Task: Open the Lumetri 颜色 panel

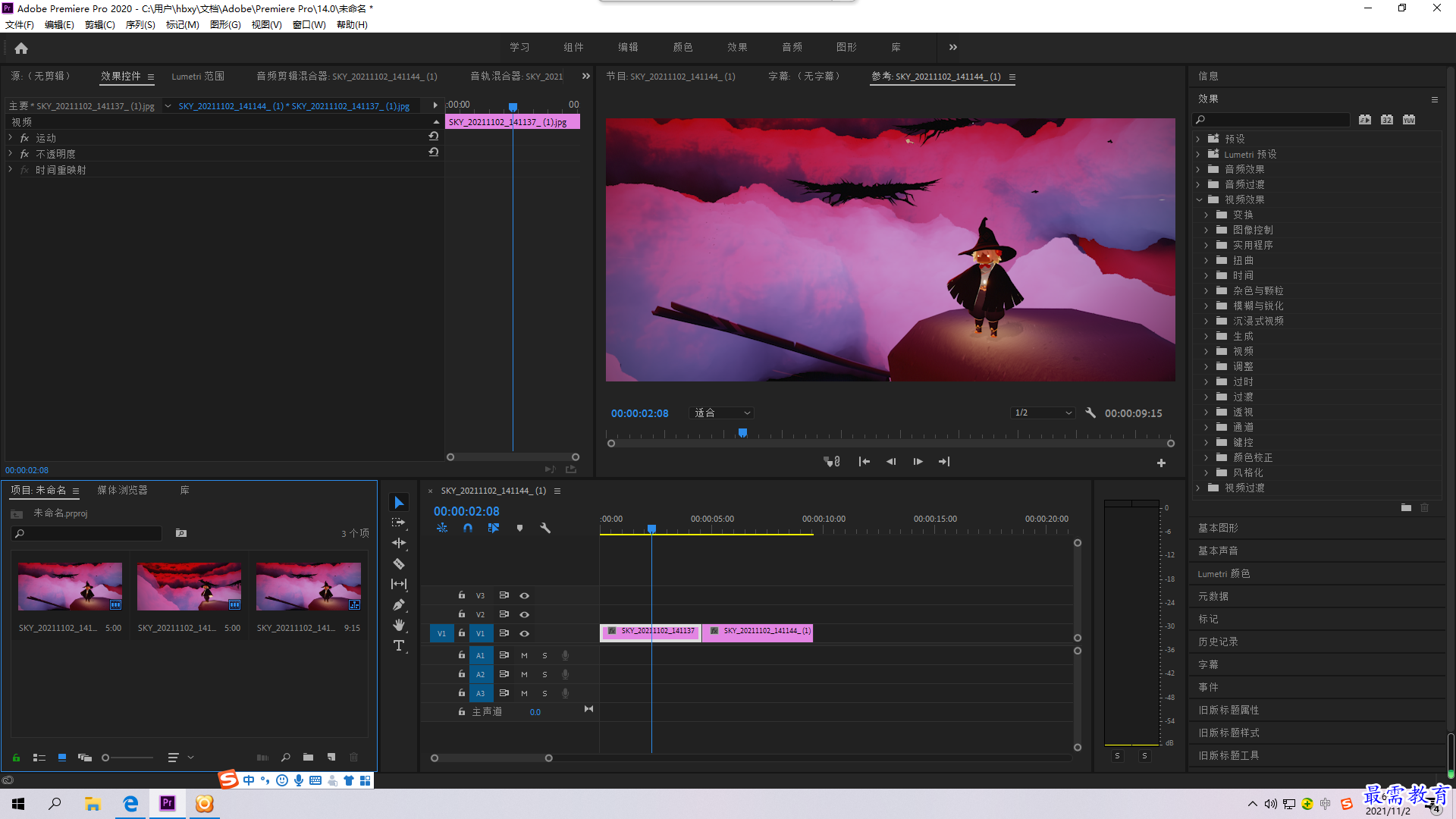Action: tap(1224, 574)
